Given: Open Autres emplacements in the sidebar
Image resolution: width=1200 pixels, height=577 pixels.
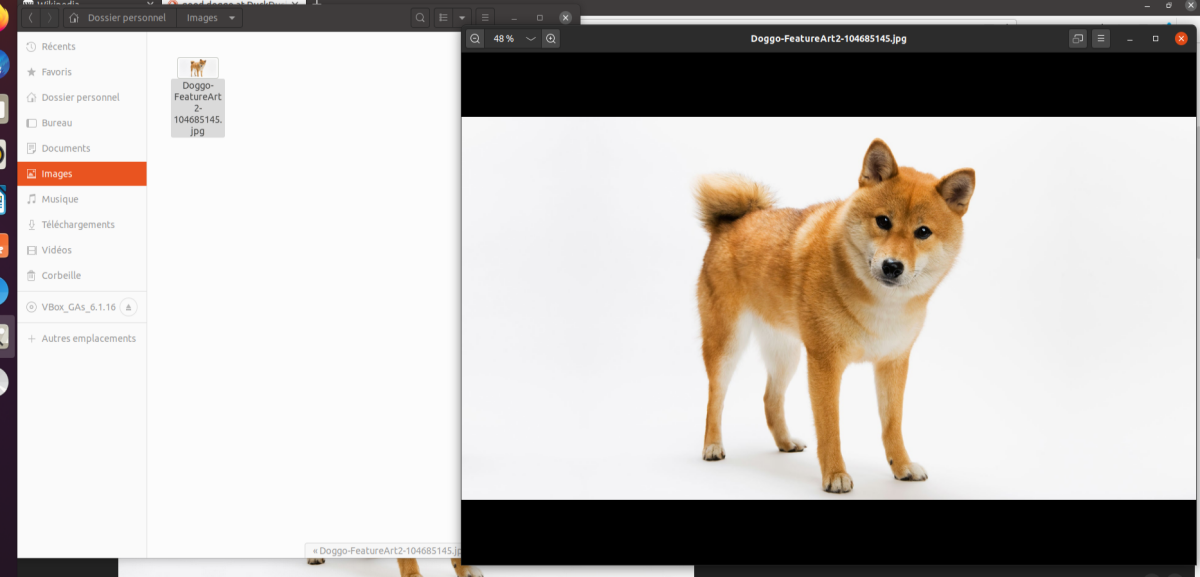Looking at the screenshot, I should 82,339.
